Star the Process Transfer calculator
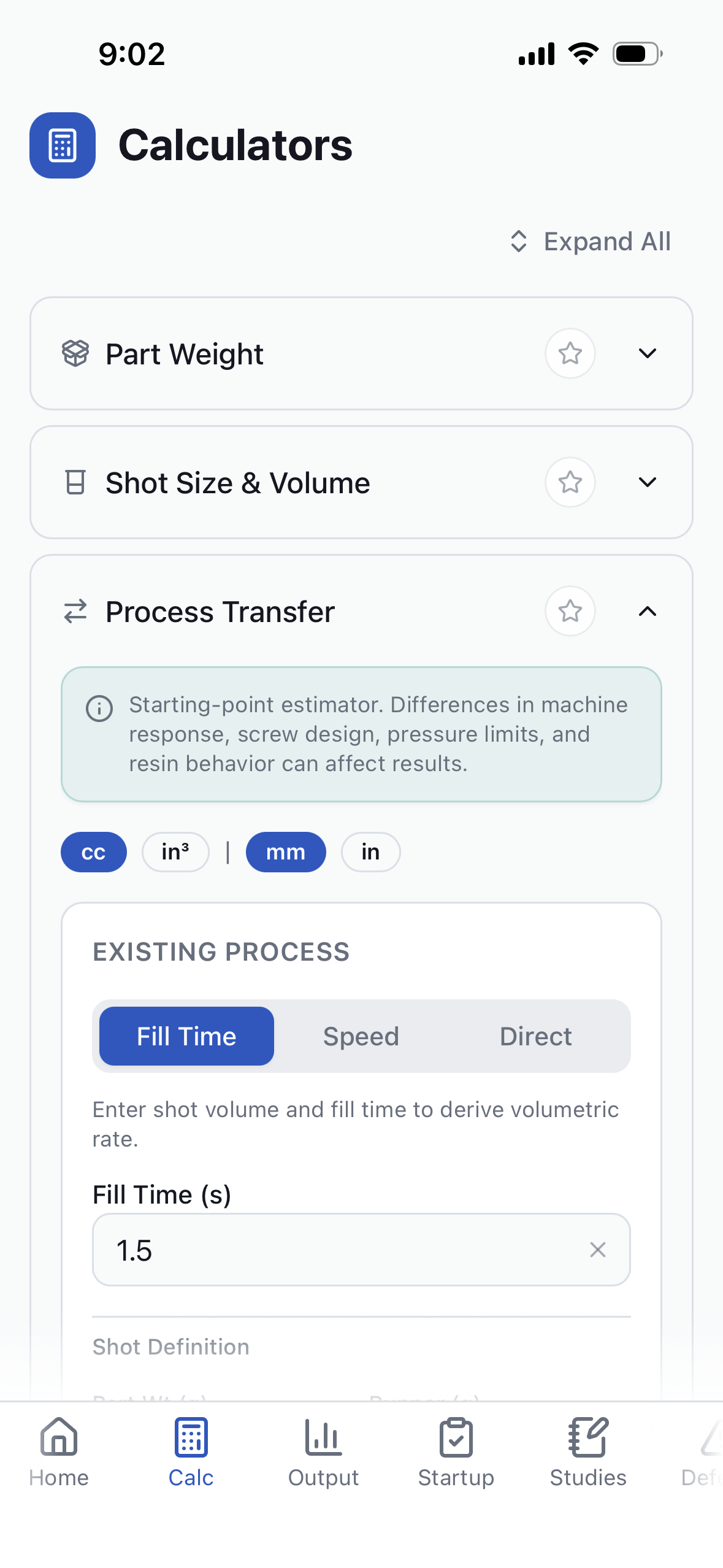Viewport: 723px width, 1568px height. coord(570,611)
